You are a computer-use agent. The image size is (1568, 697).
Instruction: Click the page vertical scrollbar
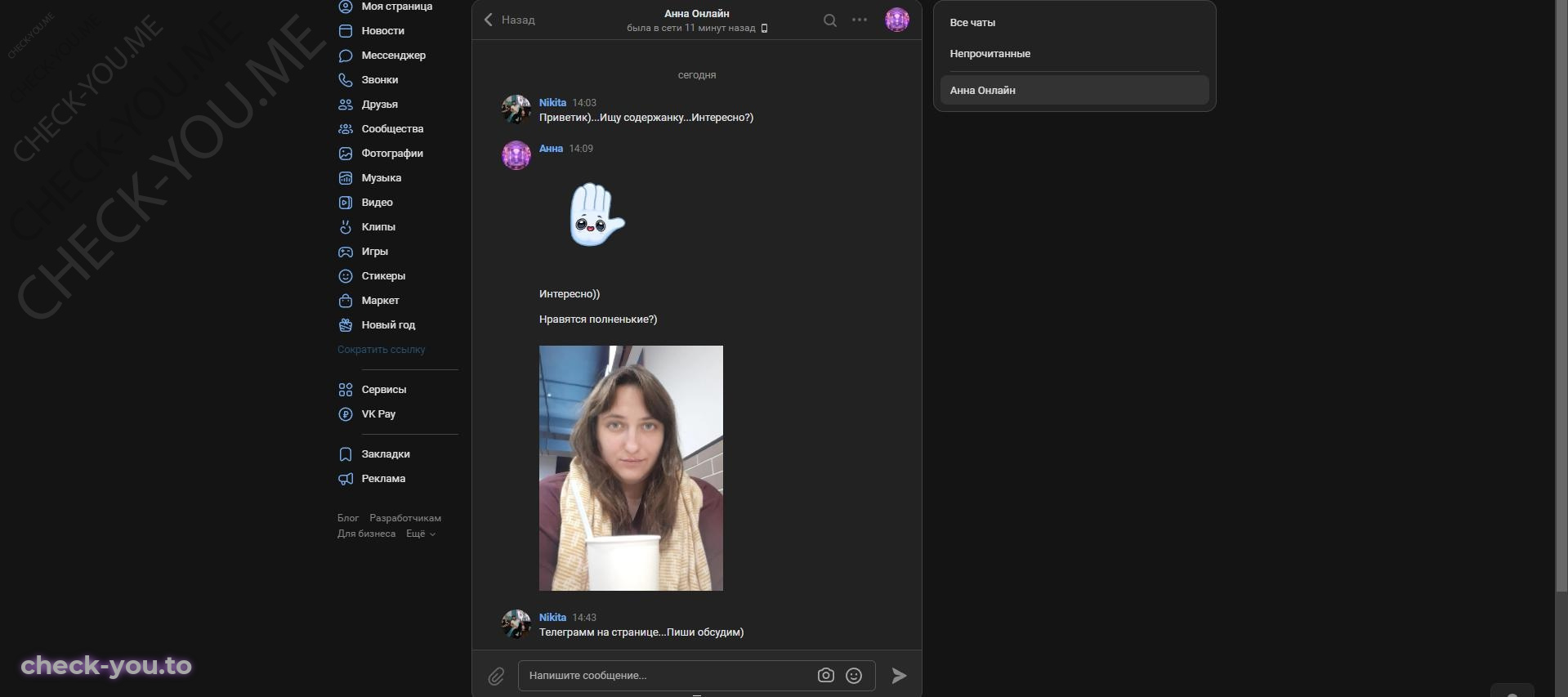click(1561, 294)
